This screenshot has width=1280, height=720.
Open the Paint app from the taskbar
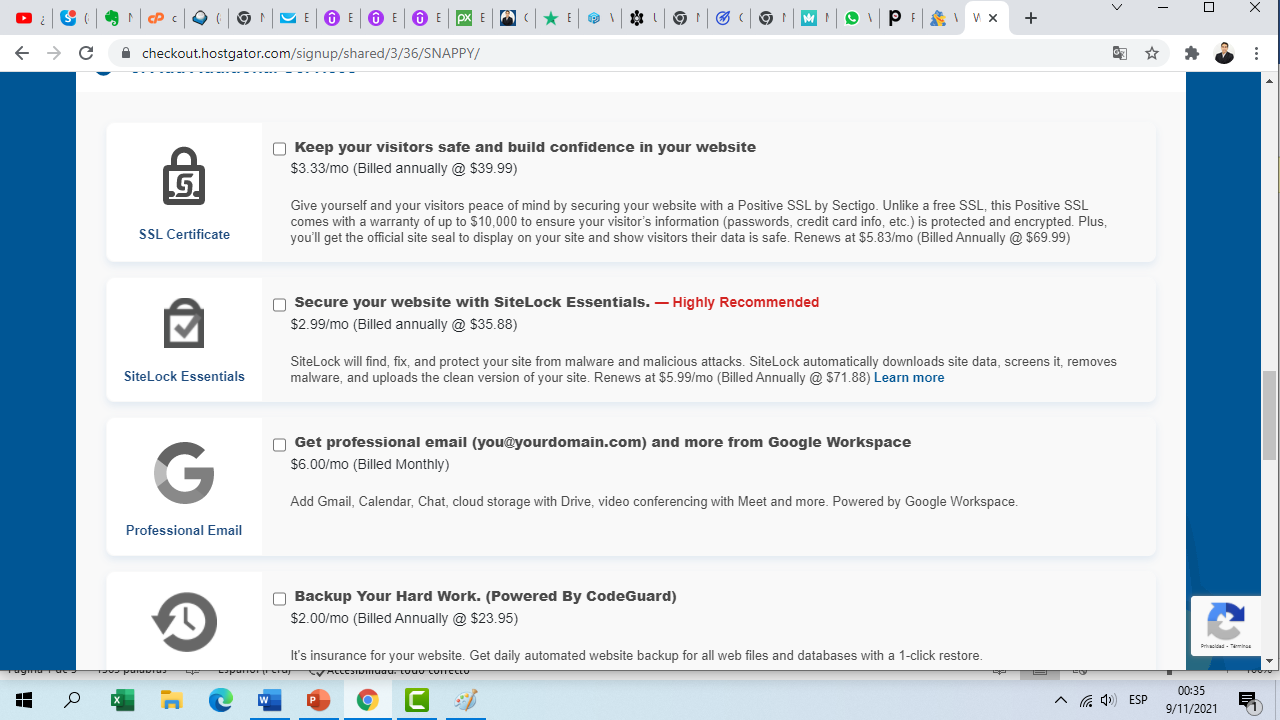465,700
